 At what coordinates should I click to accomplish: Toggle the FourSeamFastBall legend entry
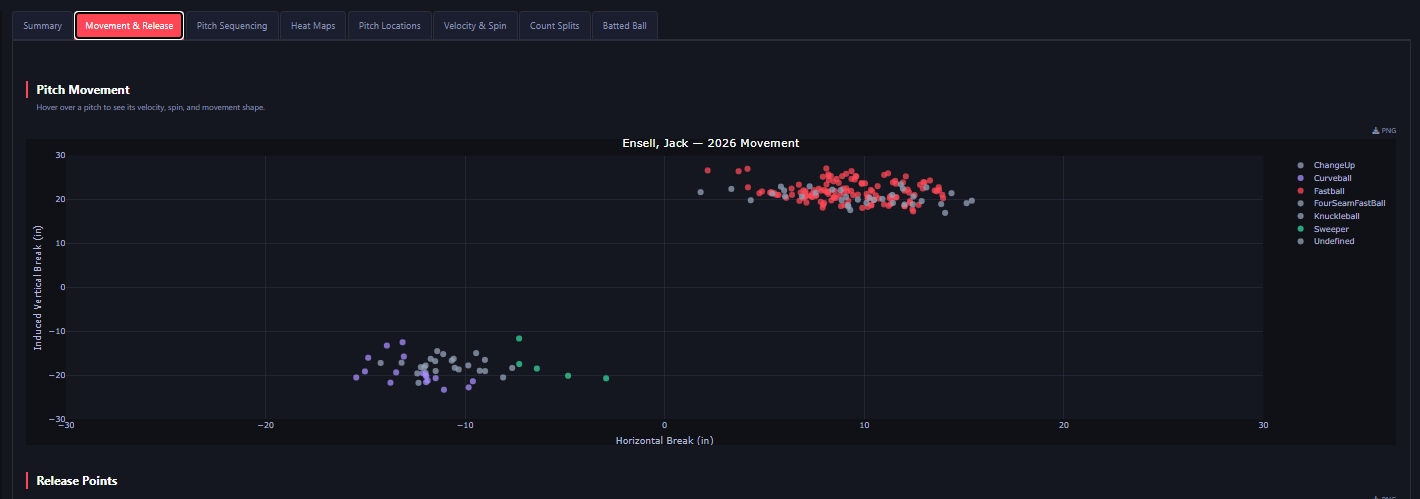pos(1341,203)
